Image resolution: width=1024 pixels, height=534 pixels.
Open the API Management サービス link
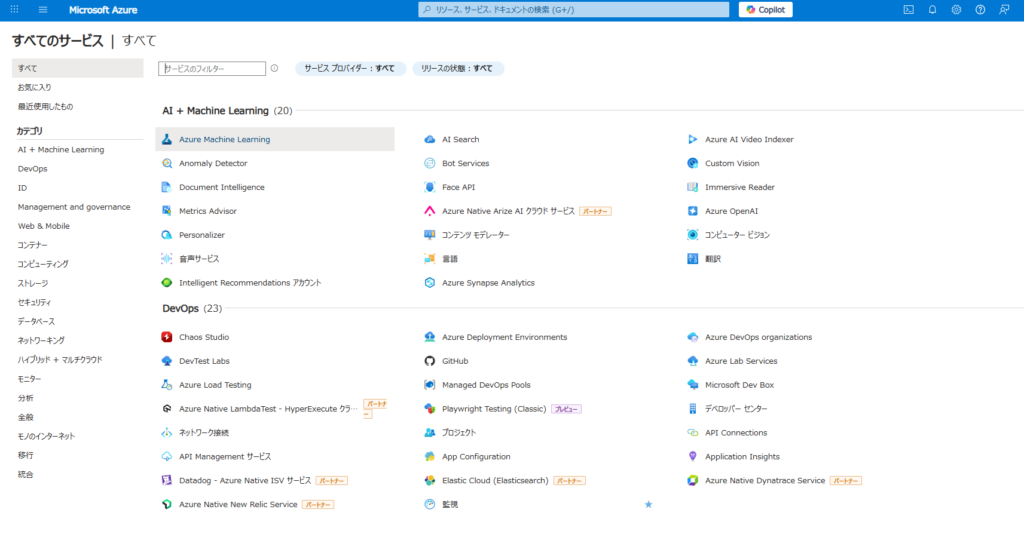pyautogui.click(x=225, y=456)
